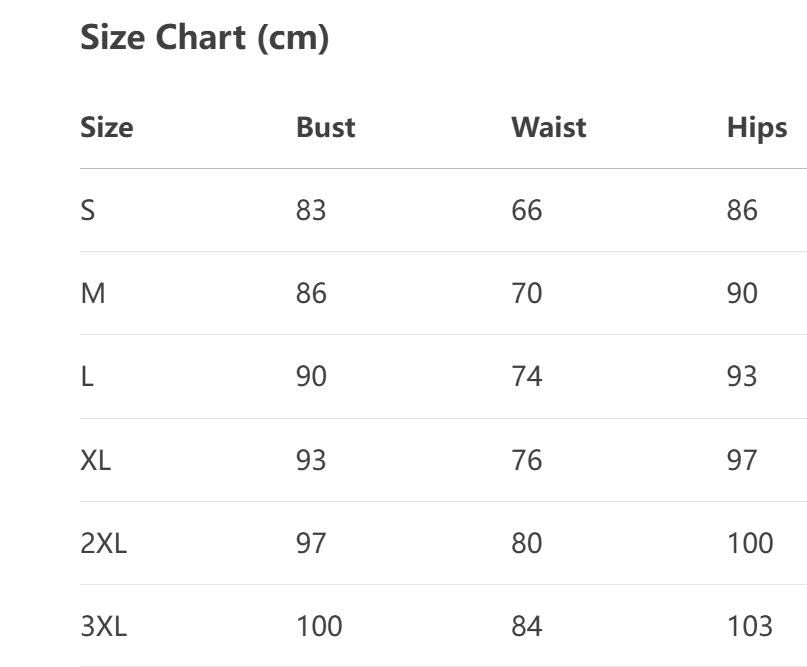Select the S size row label
Image resolution: width=807 pixels, height=667 pixels.
click(88, 211)
